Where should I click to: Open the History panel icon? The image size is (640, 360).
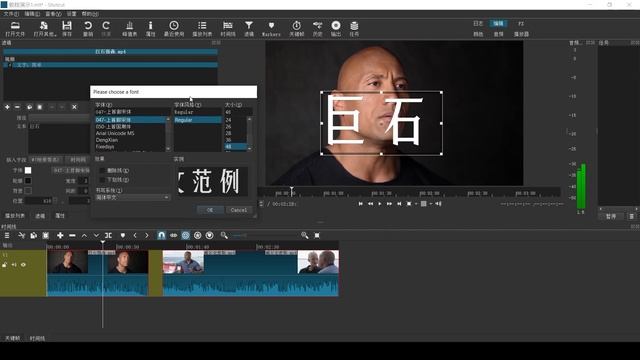pos(318,29)
